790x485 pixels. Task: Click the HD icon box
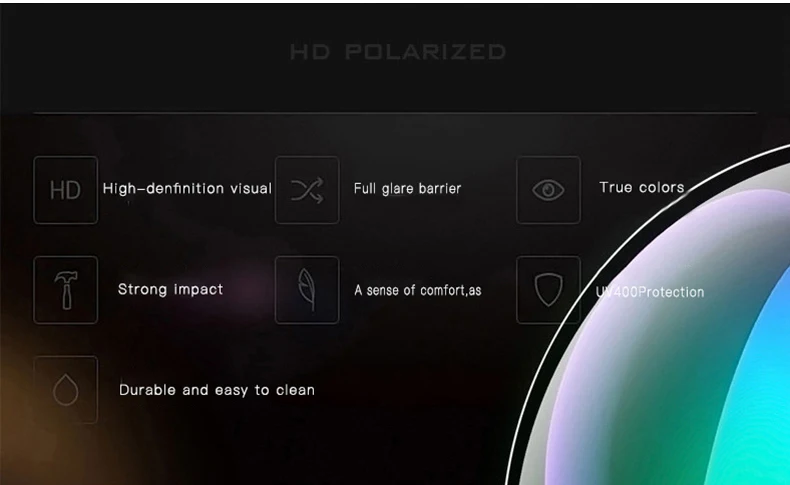coord(65,190)
